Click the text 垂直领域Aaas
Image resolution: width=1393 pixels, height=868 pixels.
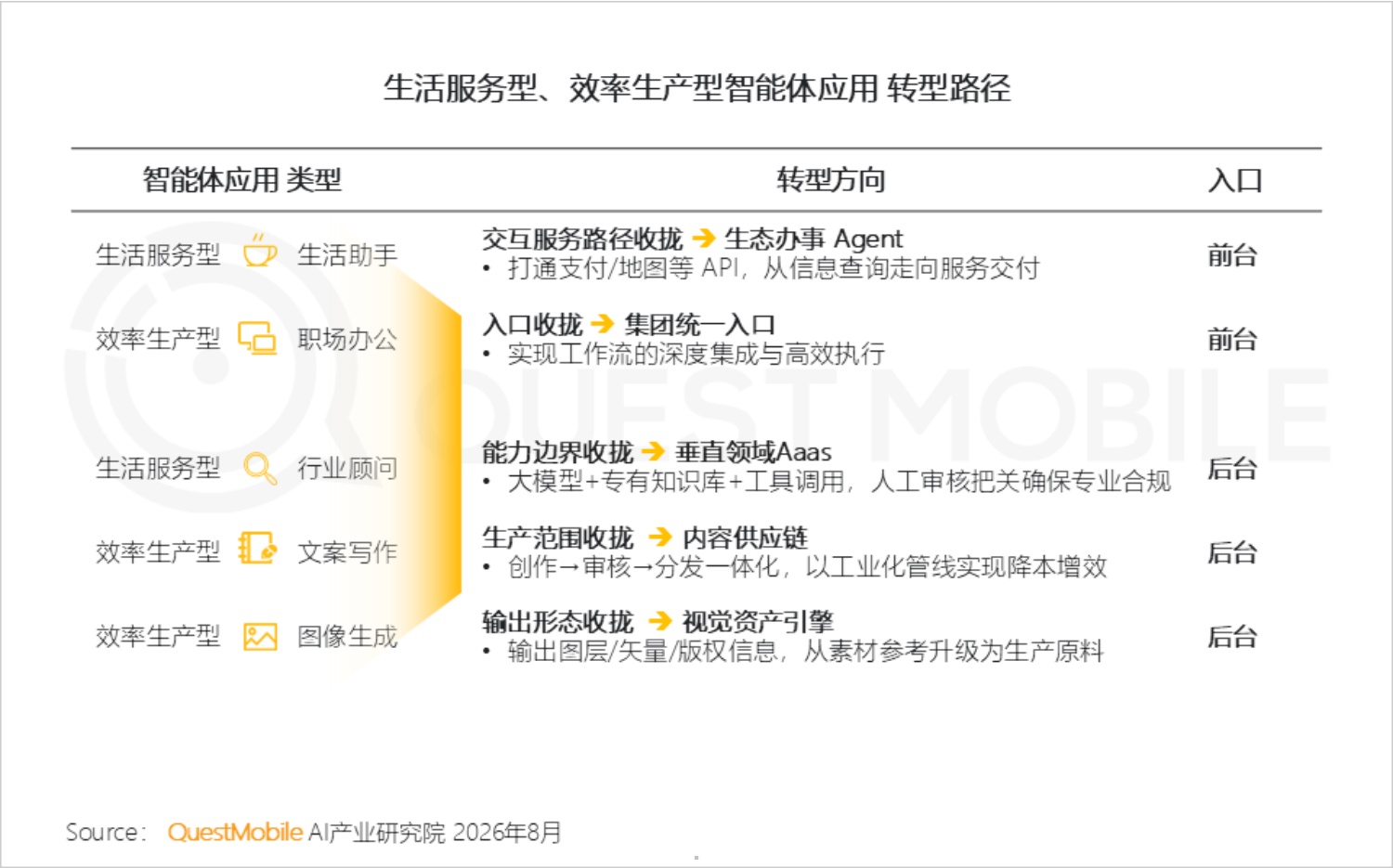click(x=753, y=452)
